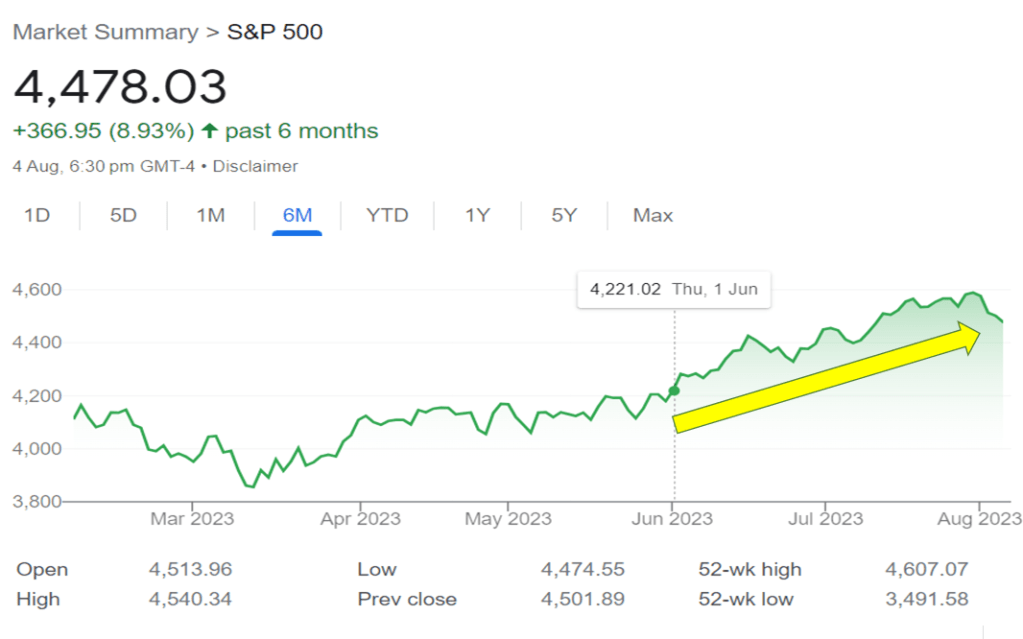Show the YTD chart range
The image size is (1023, 639).
coord(387,215)
